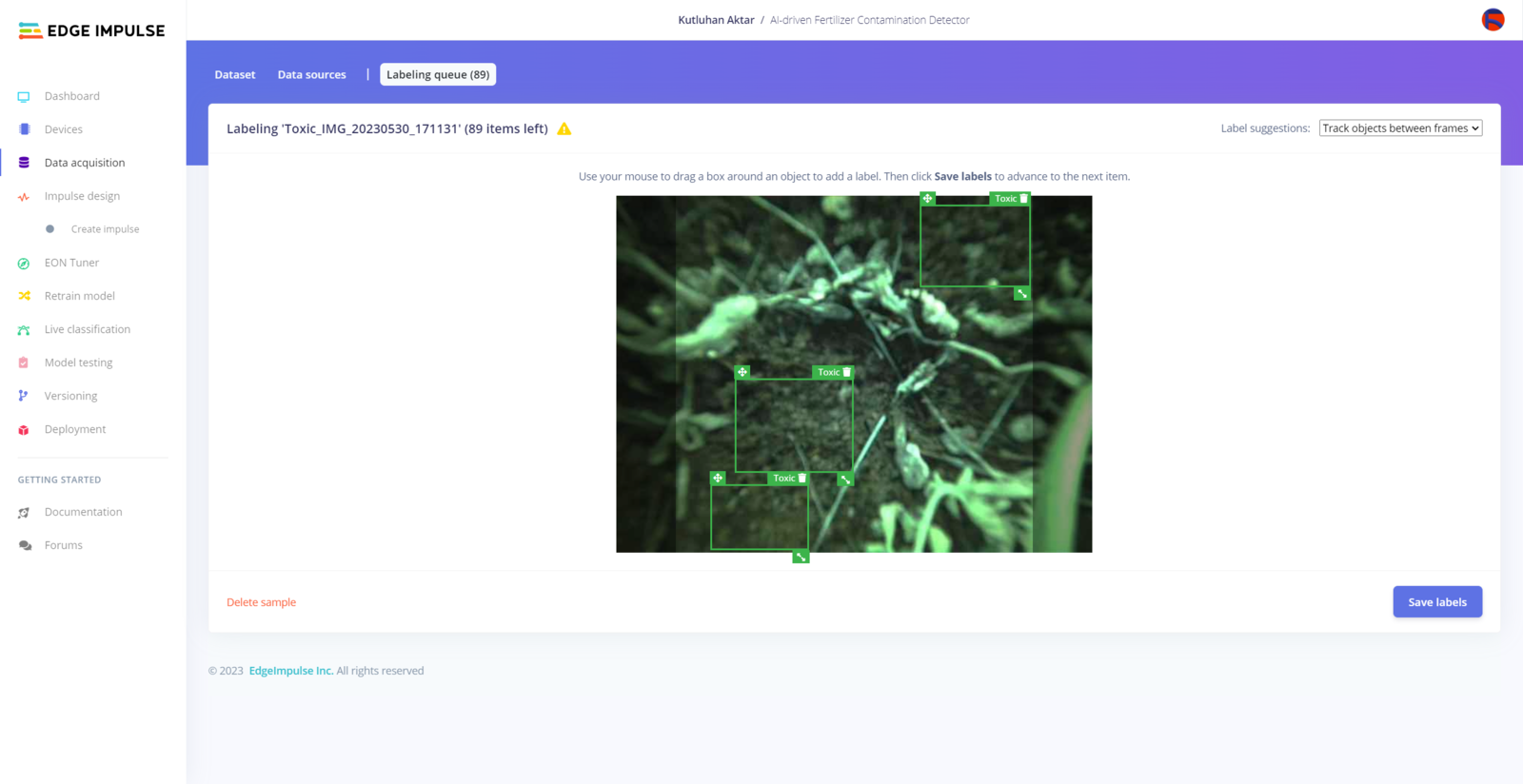Go to Data acquisition page
This screenshot has width=1523, height=784.
click(x=85, y=163)
